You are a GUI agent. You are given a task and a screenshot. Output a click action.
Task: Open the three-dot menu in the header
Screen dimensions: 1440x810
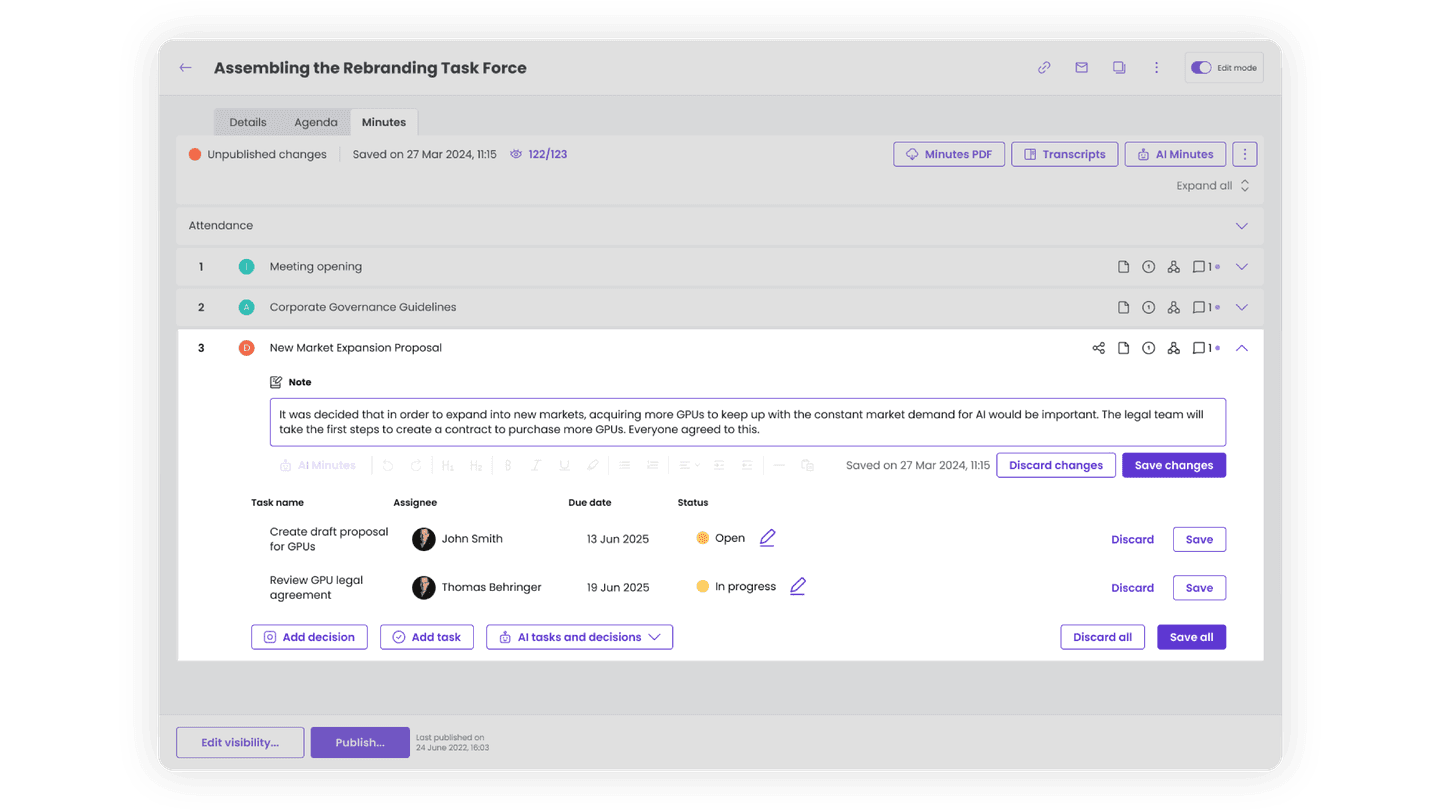coord(1156,68)
